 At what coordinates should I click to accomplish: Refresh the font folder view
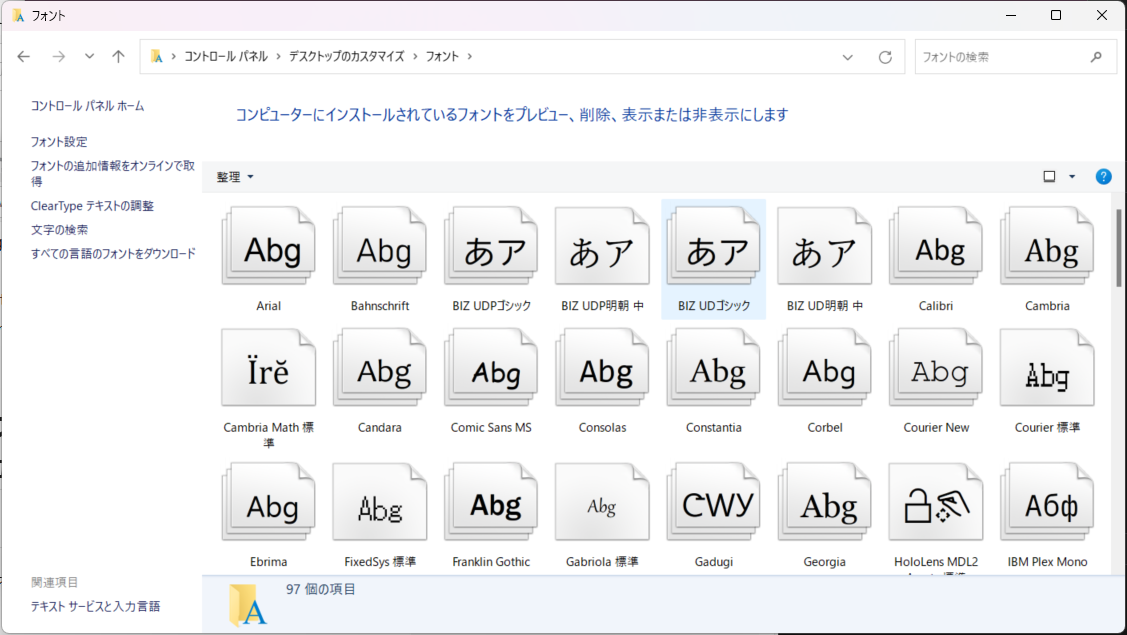click(x=886, y=57)
